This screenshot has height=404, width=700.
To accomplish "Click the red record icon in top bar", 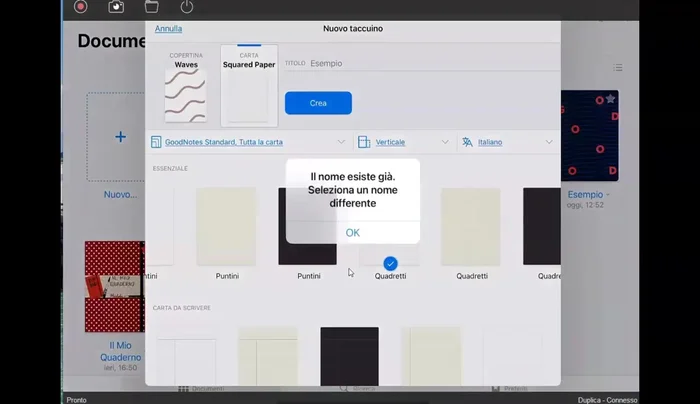I will 80,6.
